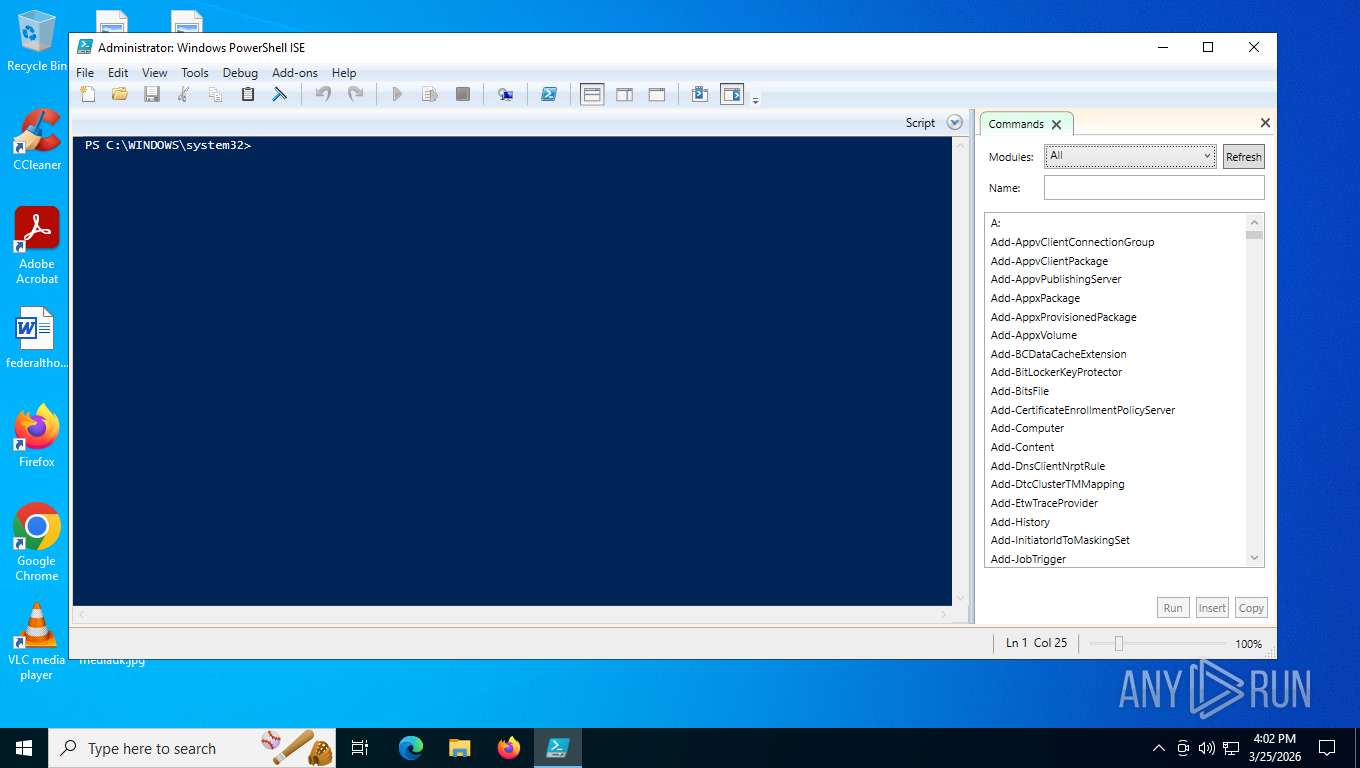Image resolution: width=1360 pixels, height=768 pixels.
Task: Click the Refresh button
Action: [x=1244, y=157]
